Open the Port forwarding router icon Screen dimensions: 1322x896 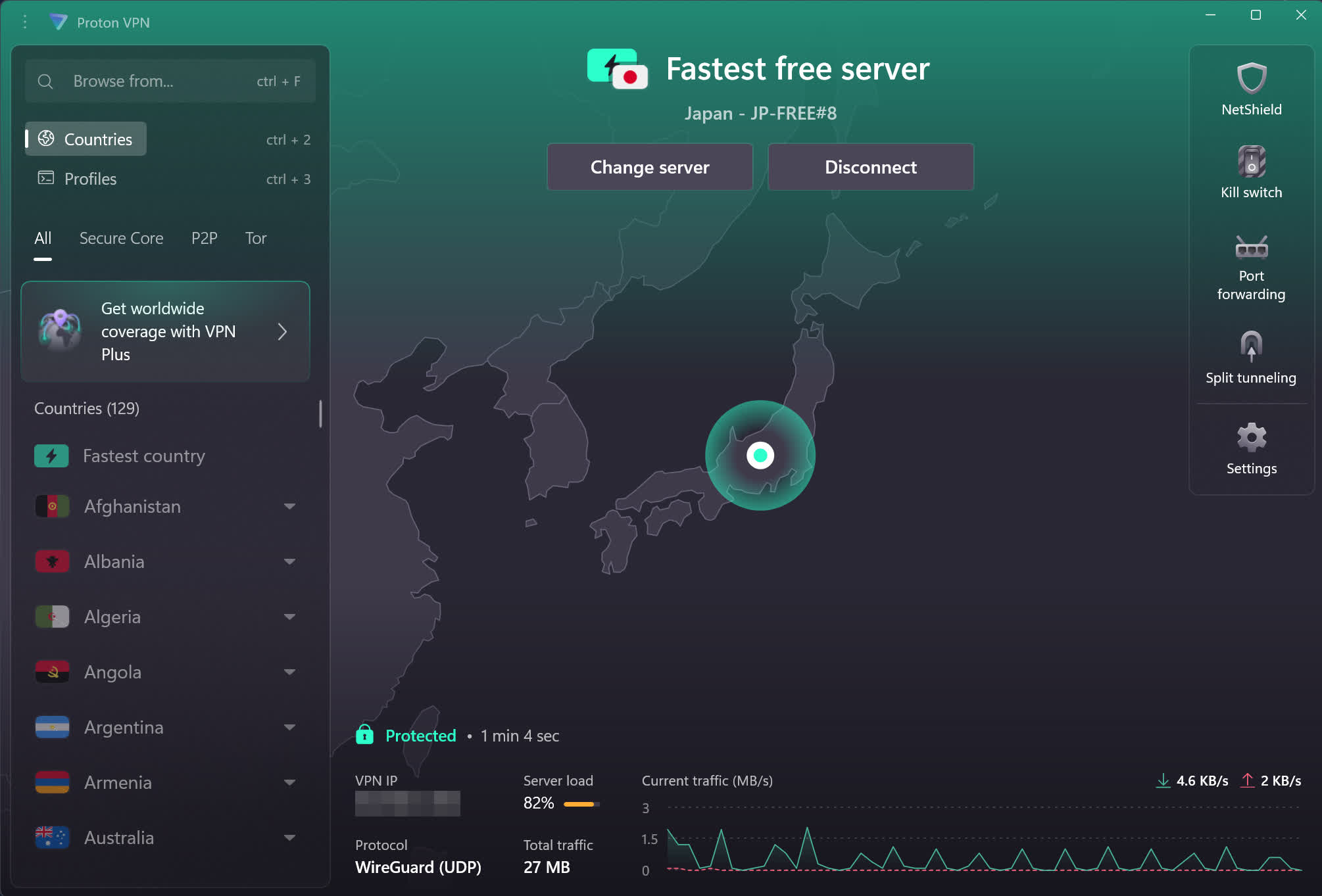(x=1251, y=248)
